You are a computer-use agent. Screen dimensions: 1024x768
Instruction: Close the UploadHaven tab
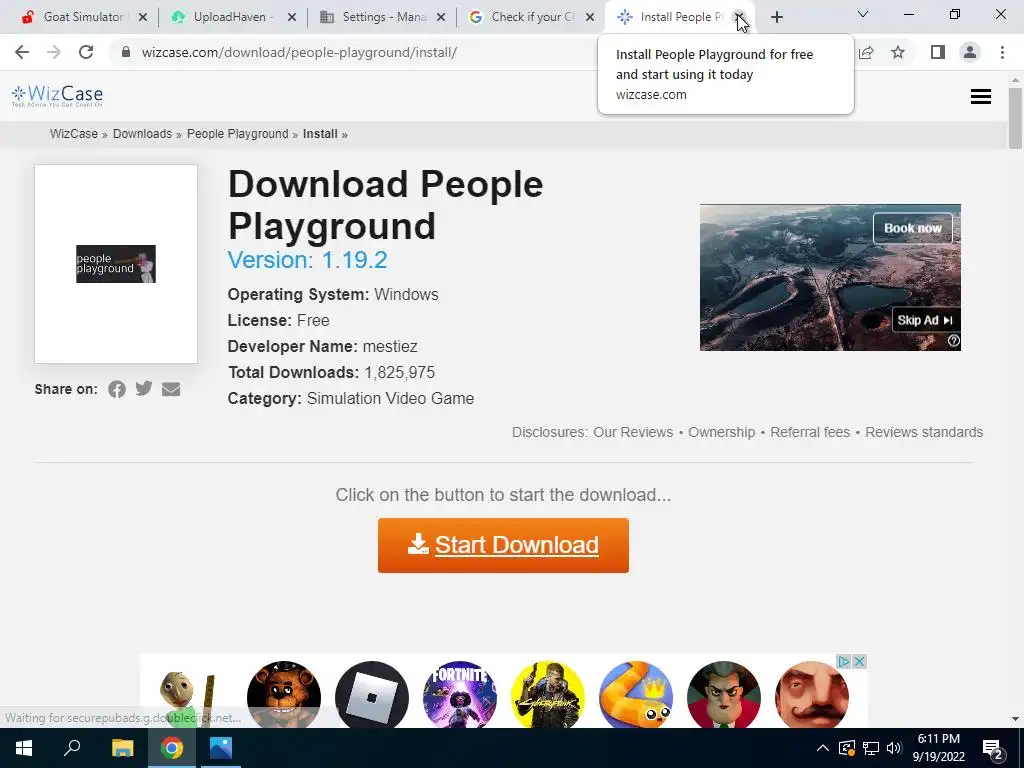pyautogui.click(x=292, y=17)
